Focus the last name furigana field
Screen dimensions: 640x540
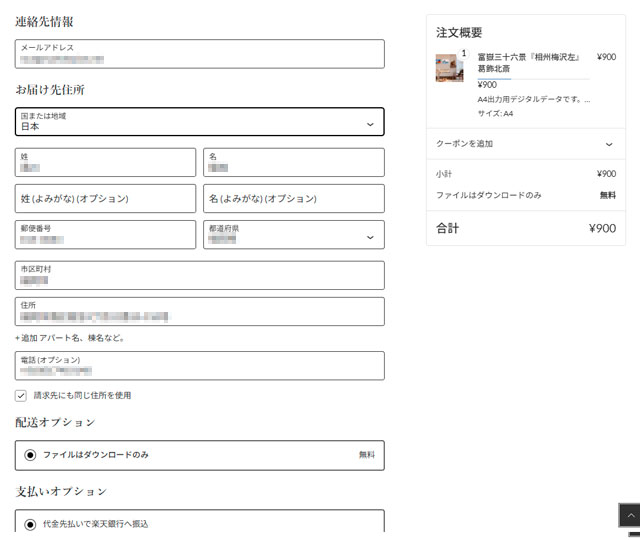tap(105, 199)
